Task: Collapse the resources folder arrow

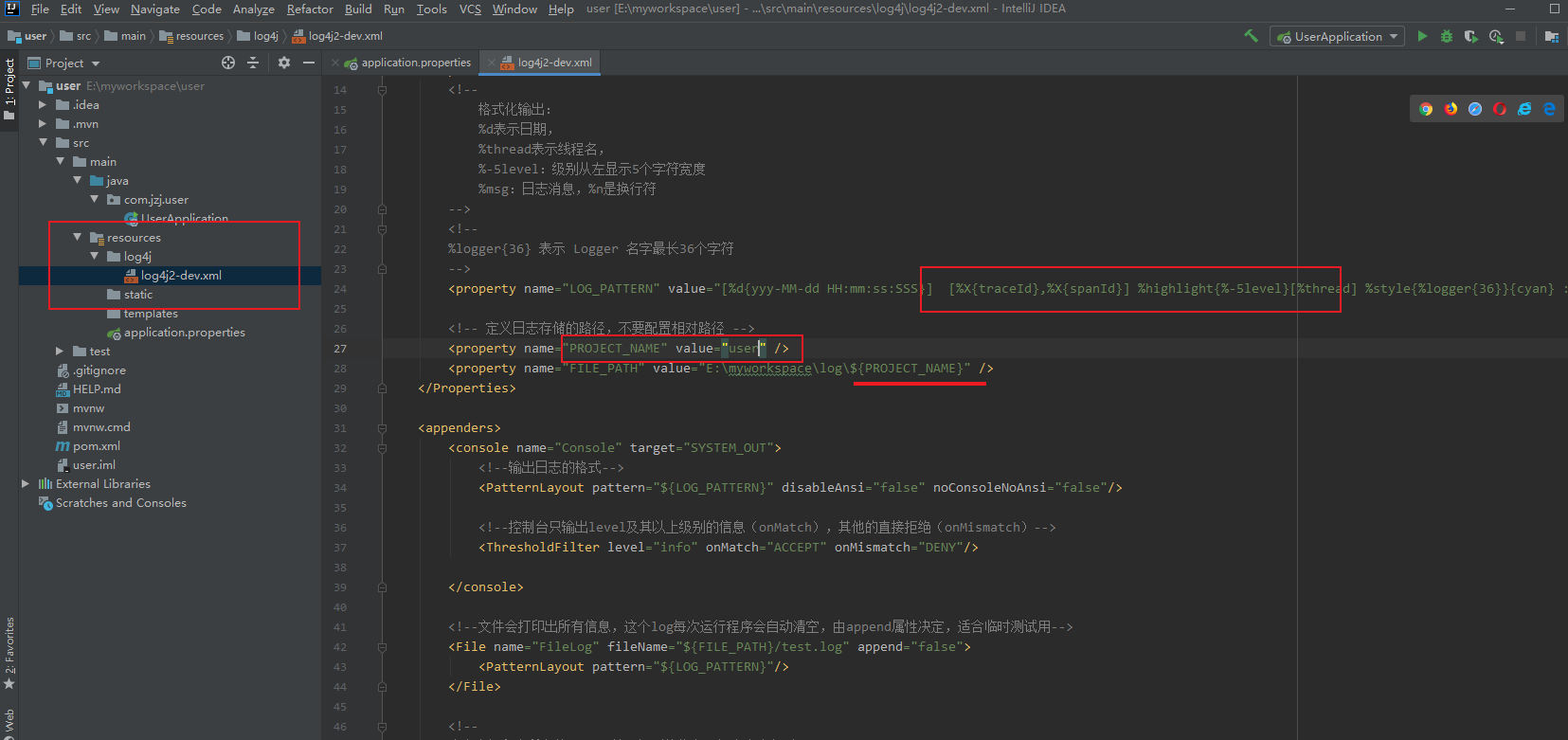Action: (x=77, y=237)
